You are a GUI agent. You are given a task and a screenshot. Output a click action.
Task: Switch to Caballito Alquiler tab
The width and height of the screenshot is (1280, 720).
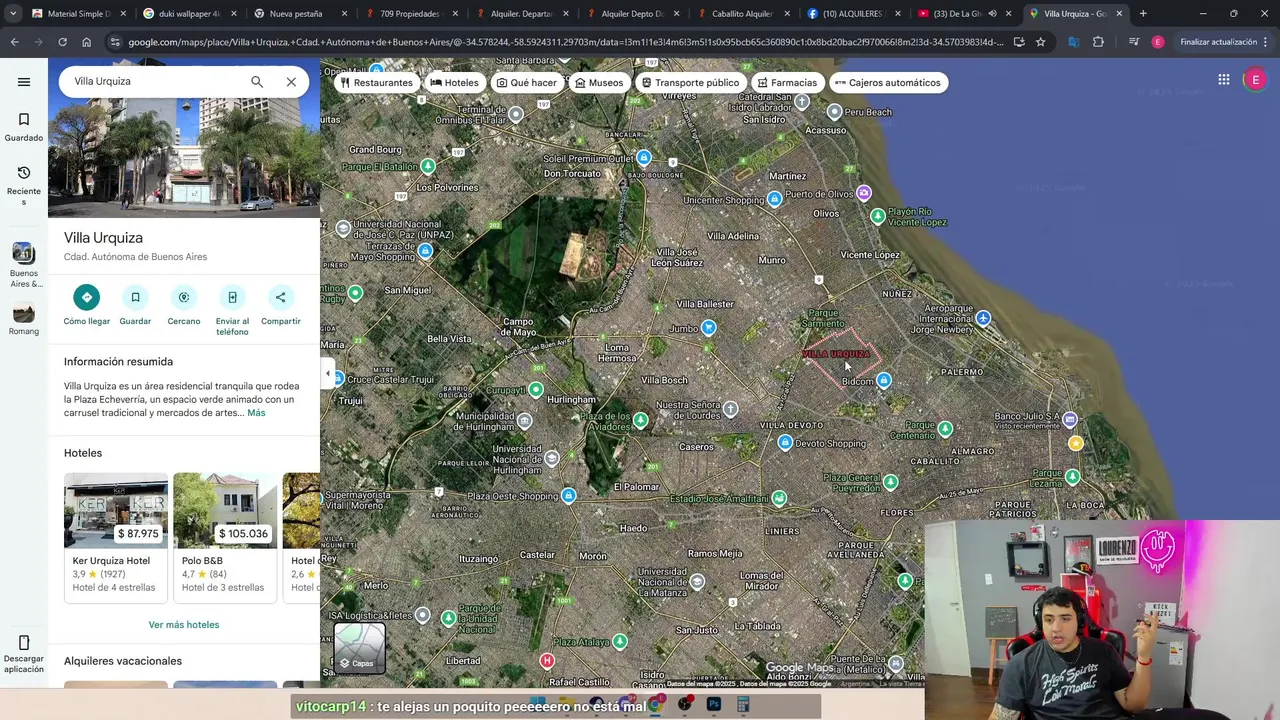point(745,14)
